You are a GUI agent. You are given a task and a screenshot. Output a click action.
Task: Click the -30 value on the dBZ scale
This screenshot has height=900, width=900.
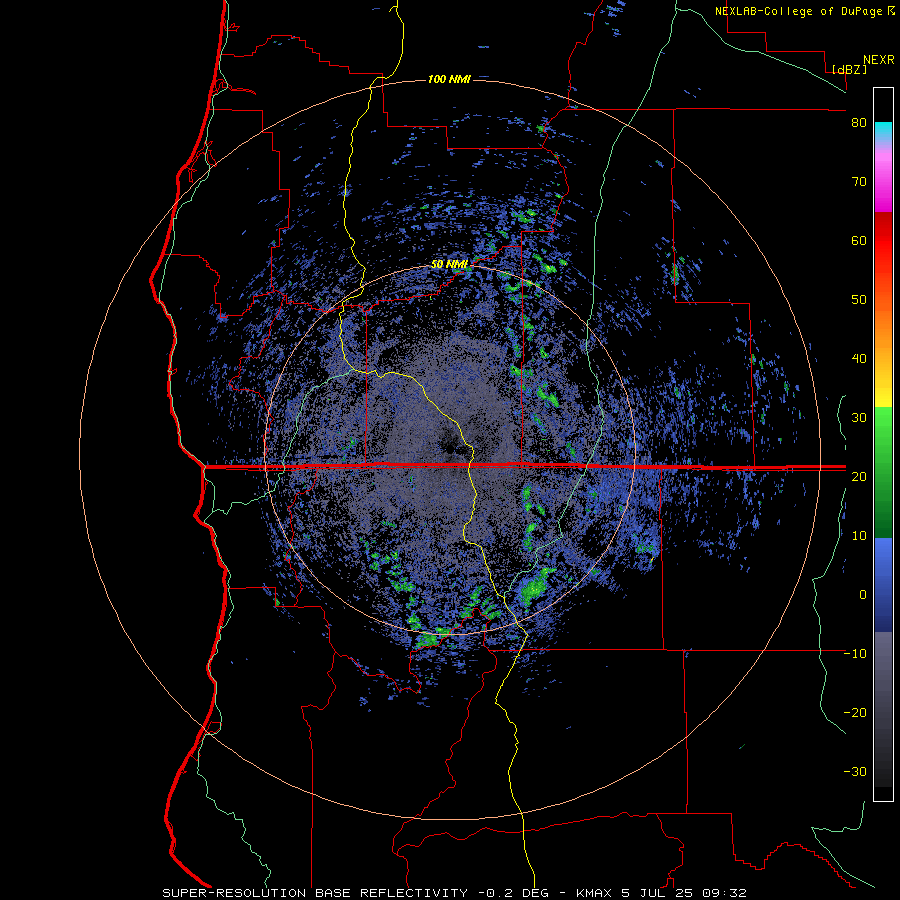(855, 772)
